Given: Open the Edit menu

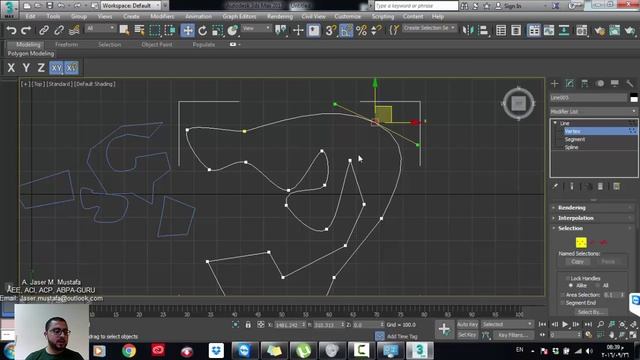Looking at the screenshot, I should coord(30,16).
